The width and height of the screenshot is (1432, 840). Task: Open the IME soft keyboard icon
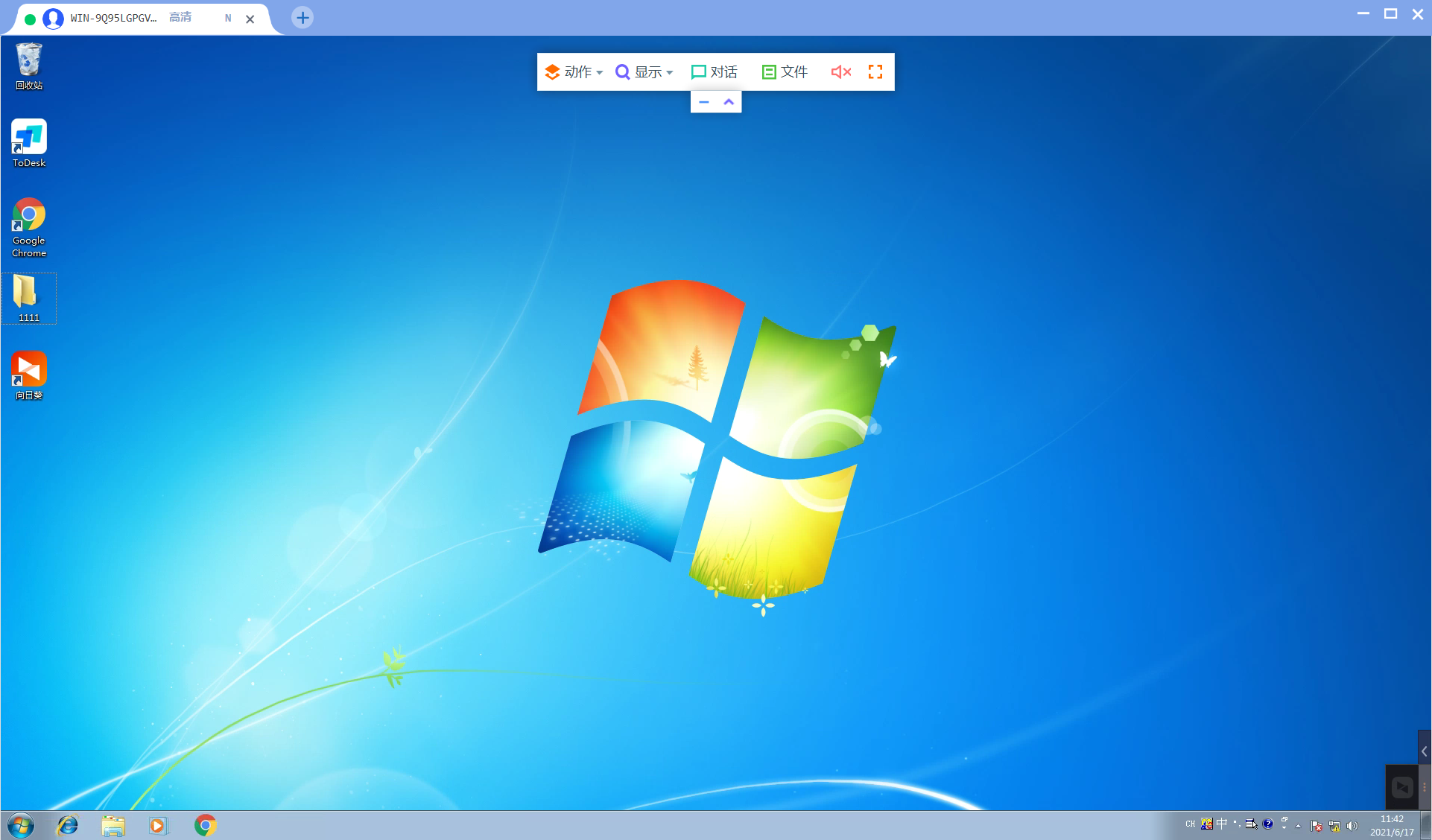1251,824
